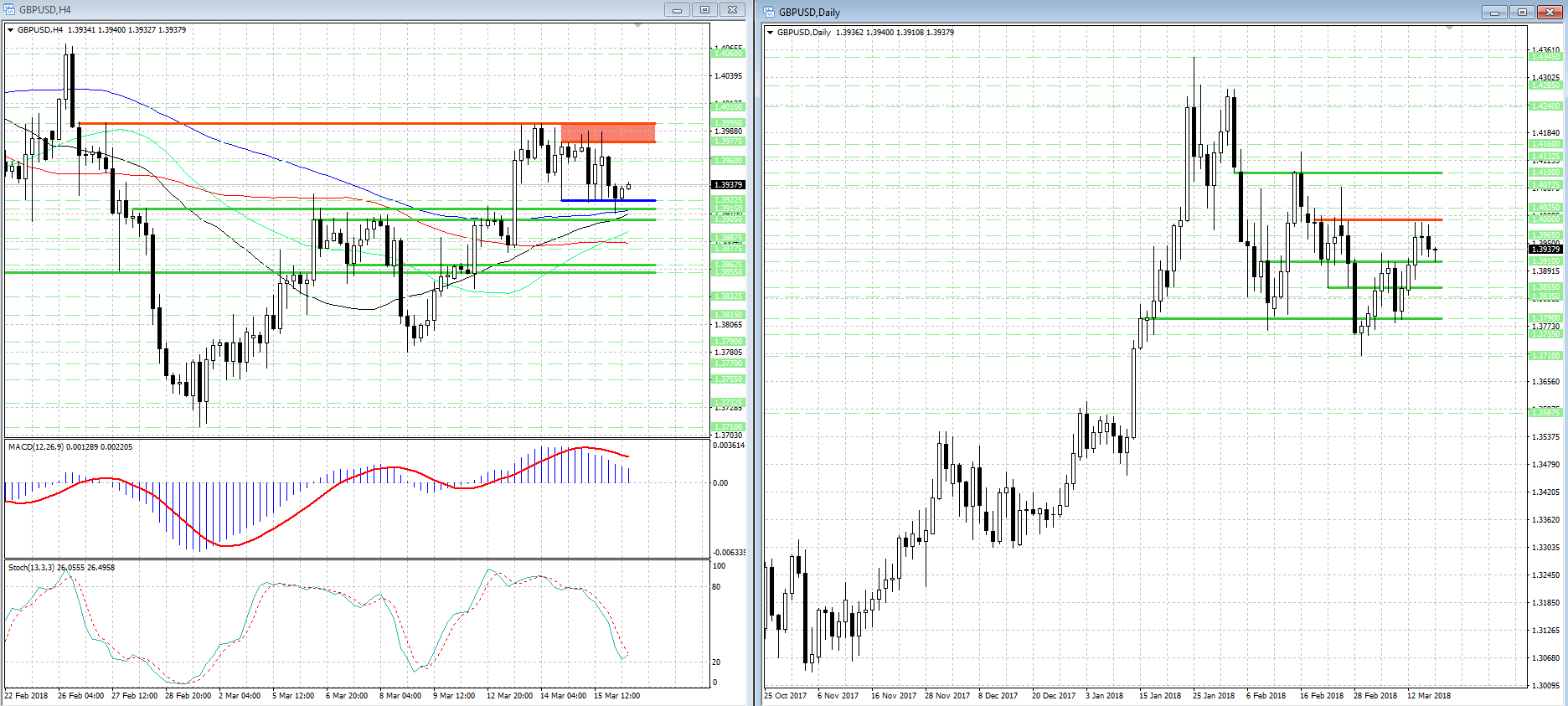This screenshot has width=1568, height=706.
Task: Restore the GBPUSD,Daily chart window size
Action: [x=1521, y=12]
